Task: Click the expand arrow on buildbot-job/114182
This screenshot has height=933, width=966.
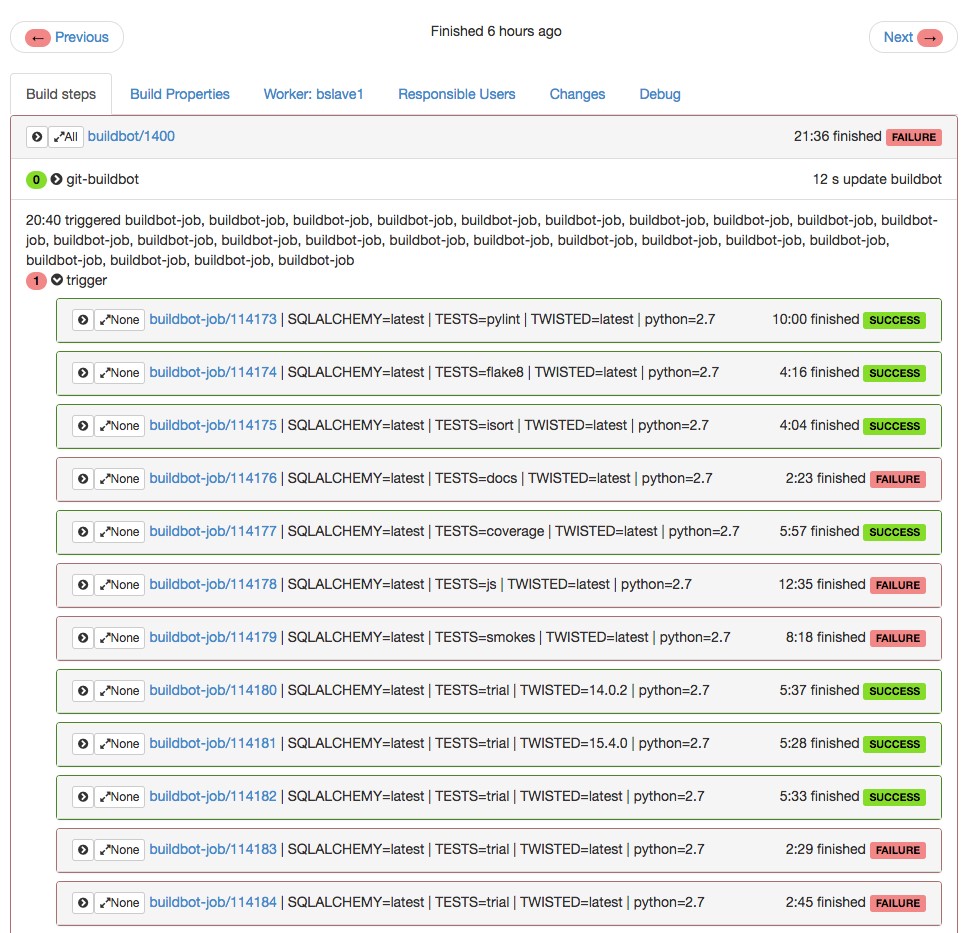Action: tap(83, 796)
